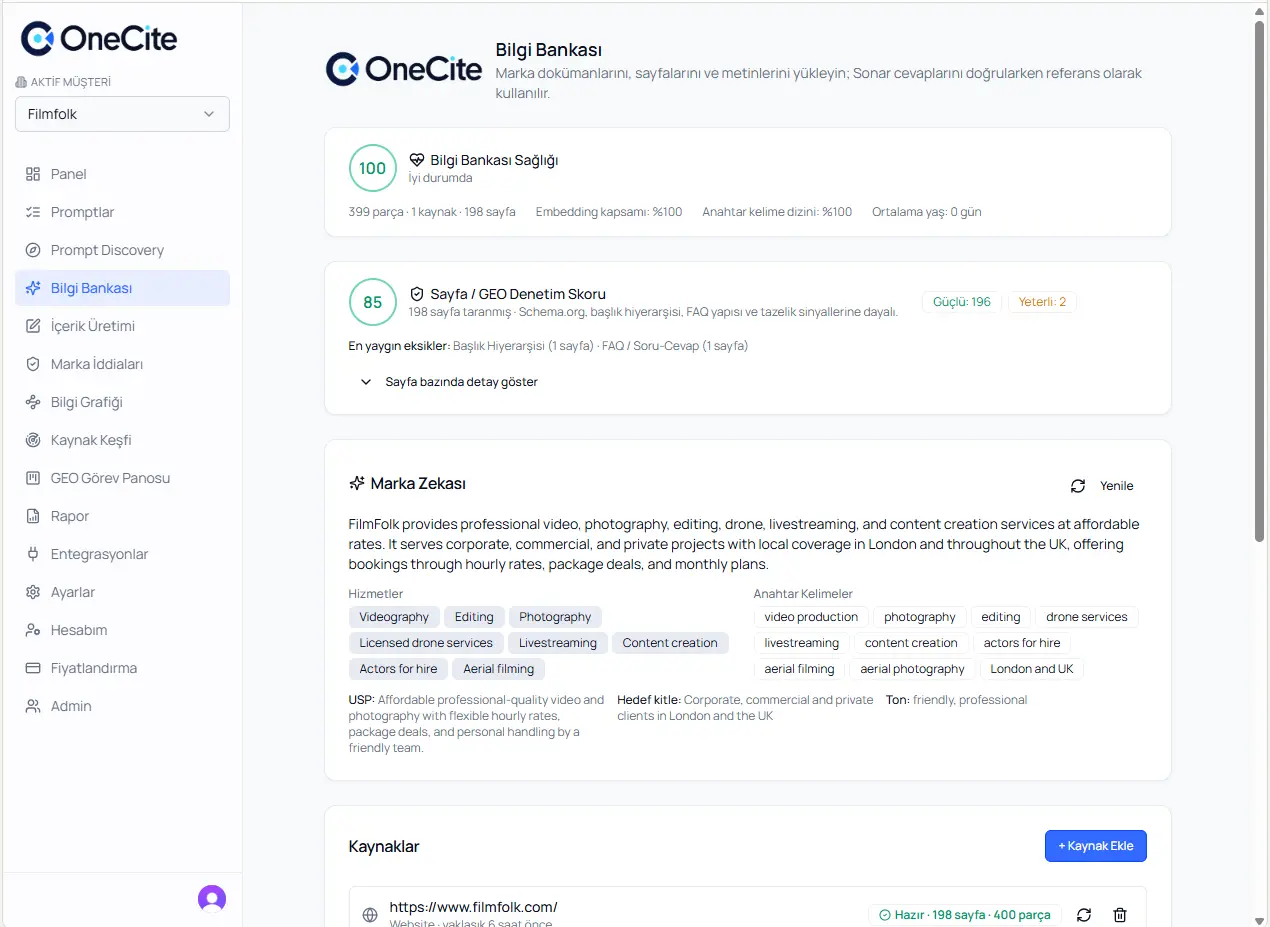The height and width of the screenshot is (927, 1270).
Task: Click the Photography service tag
Action: pyautogui.click(x=555, y=617)
